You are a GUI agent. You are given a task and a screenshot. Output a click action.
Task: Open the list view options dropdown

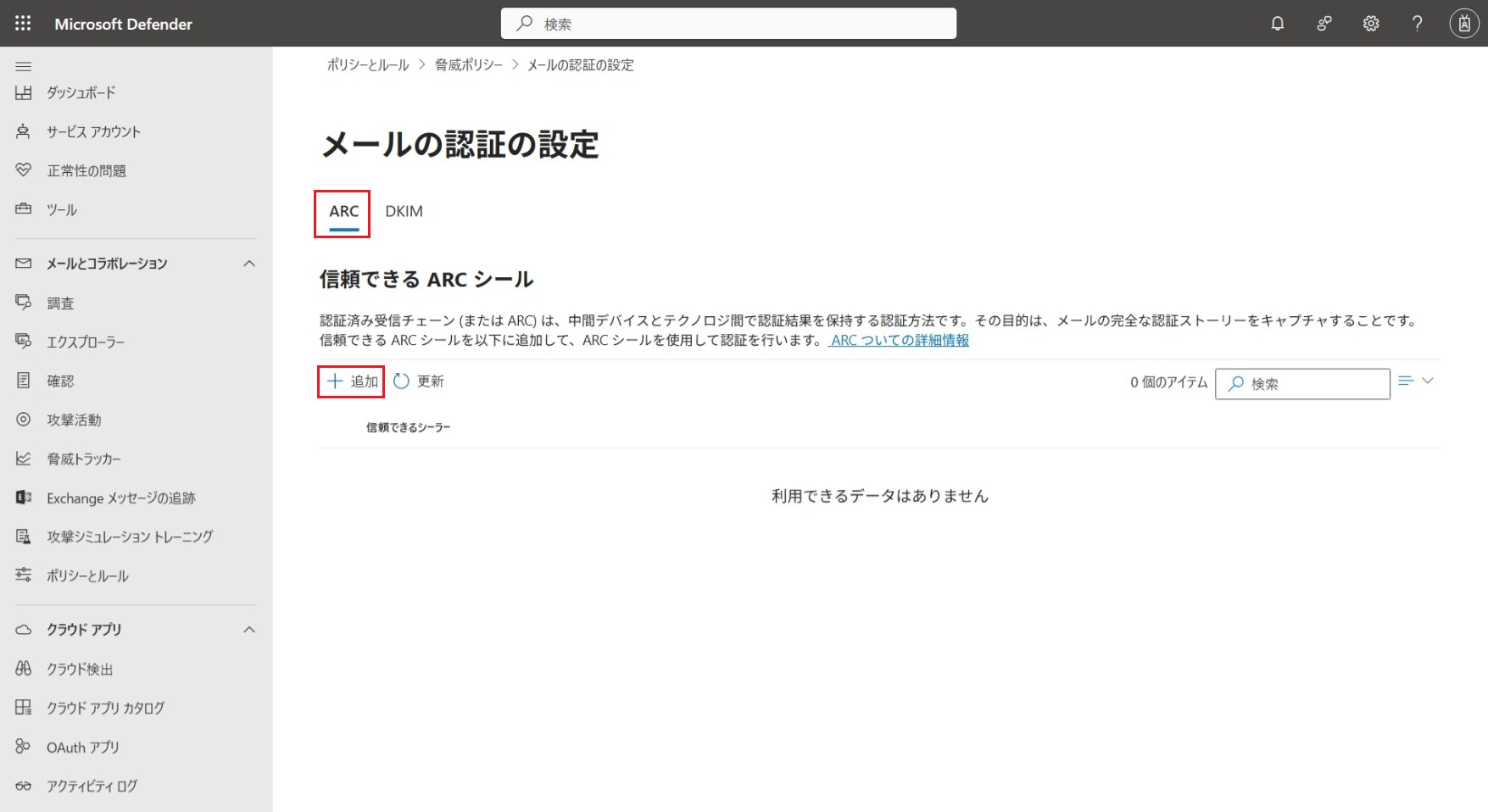(x=1416, y=381)
